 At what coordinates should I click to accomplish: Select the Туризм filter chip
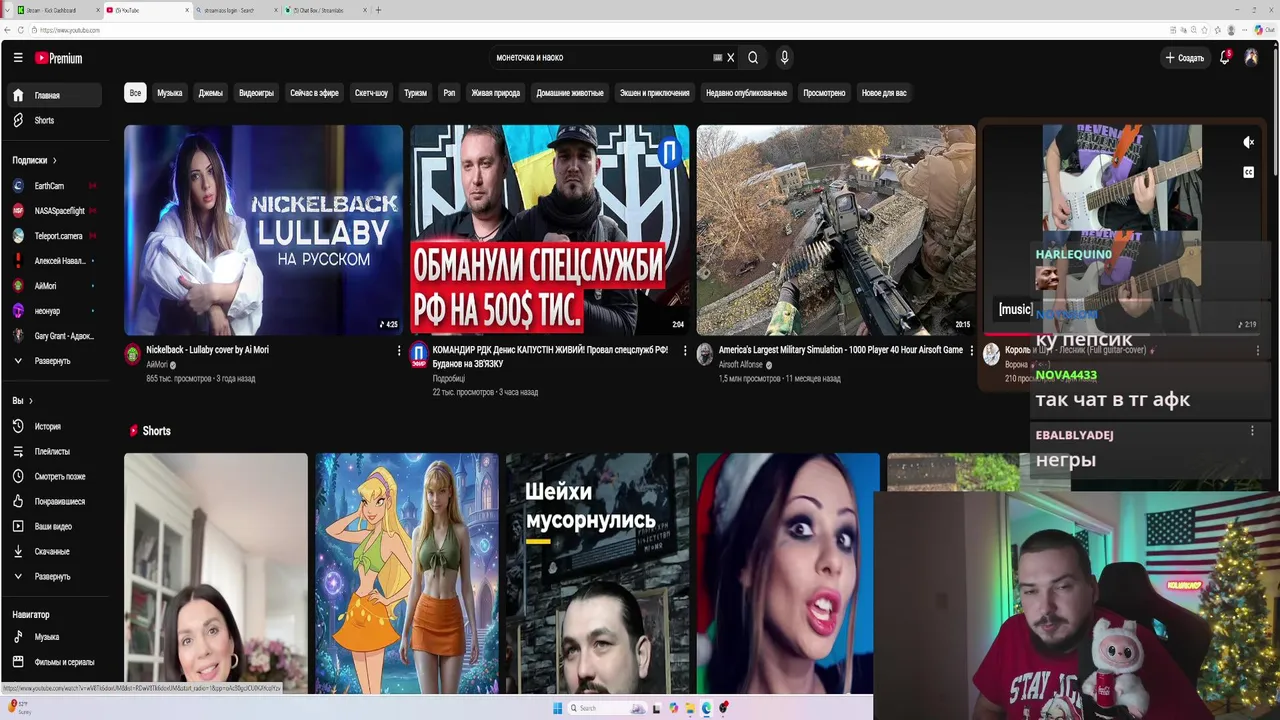415,93
